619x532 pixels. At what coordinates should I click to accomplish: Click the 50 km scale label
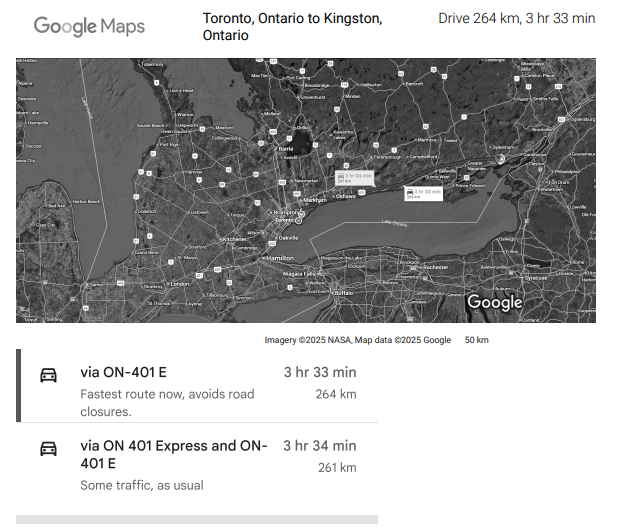pyautogui.click(x=476, y=340)
